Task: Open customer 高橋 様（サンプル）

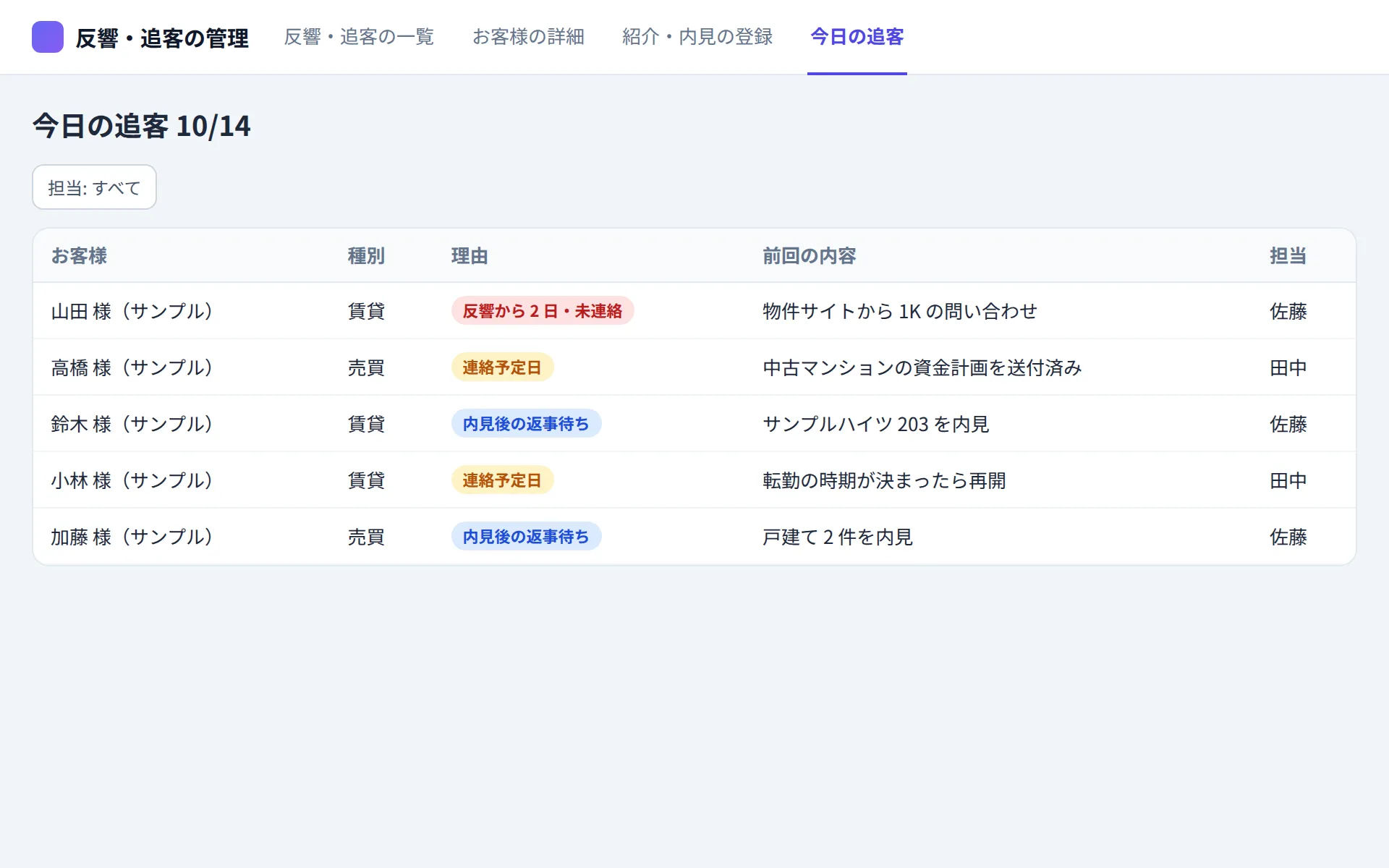Action: point(132,367)
